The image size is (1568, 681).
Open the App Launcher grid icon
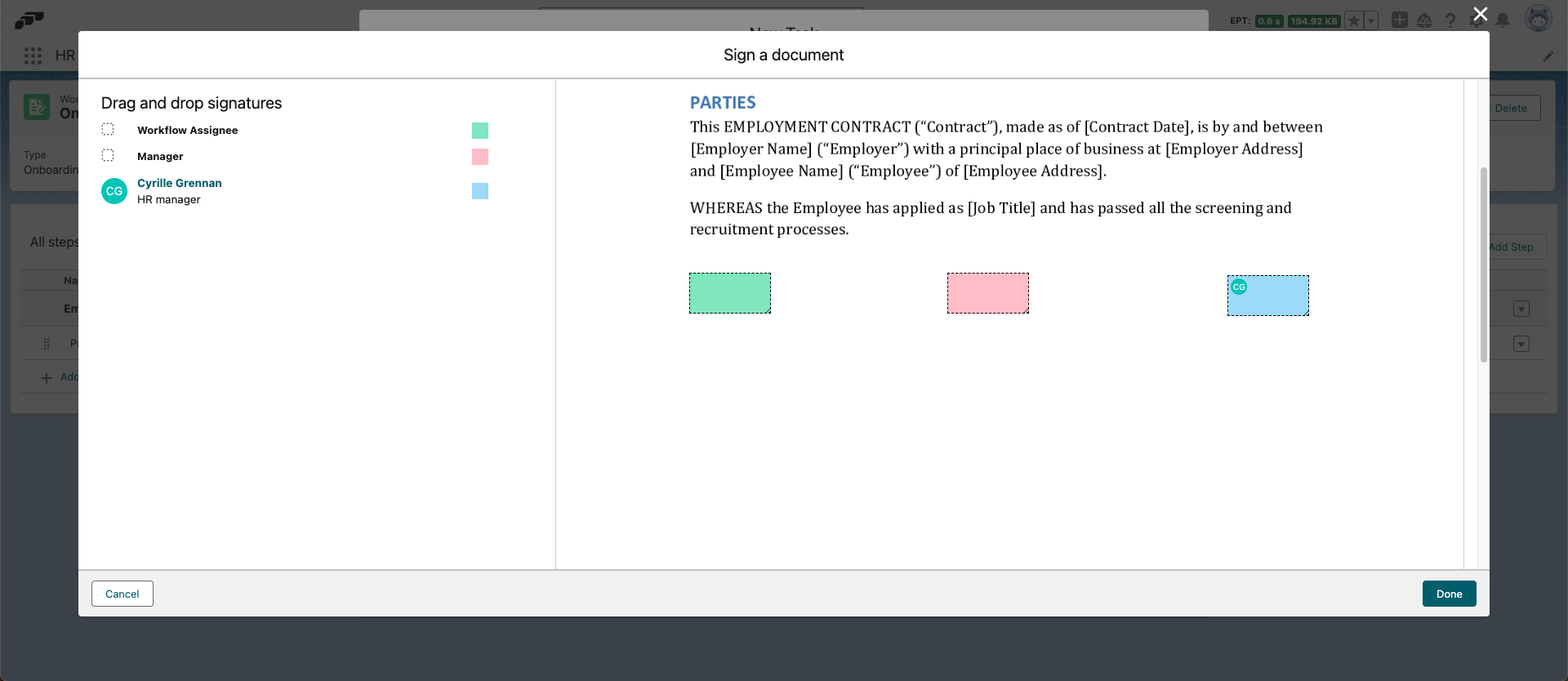(33, 56)
